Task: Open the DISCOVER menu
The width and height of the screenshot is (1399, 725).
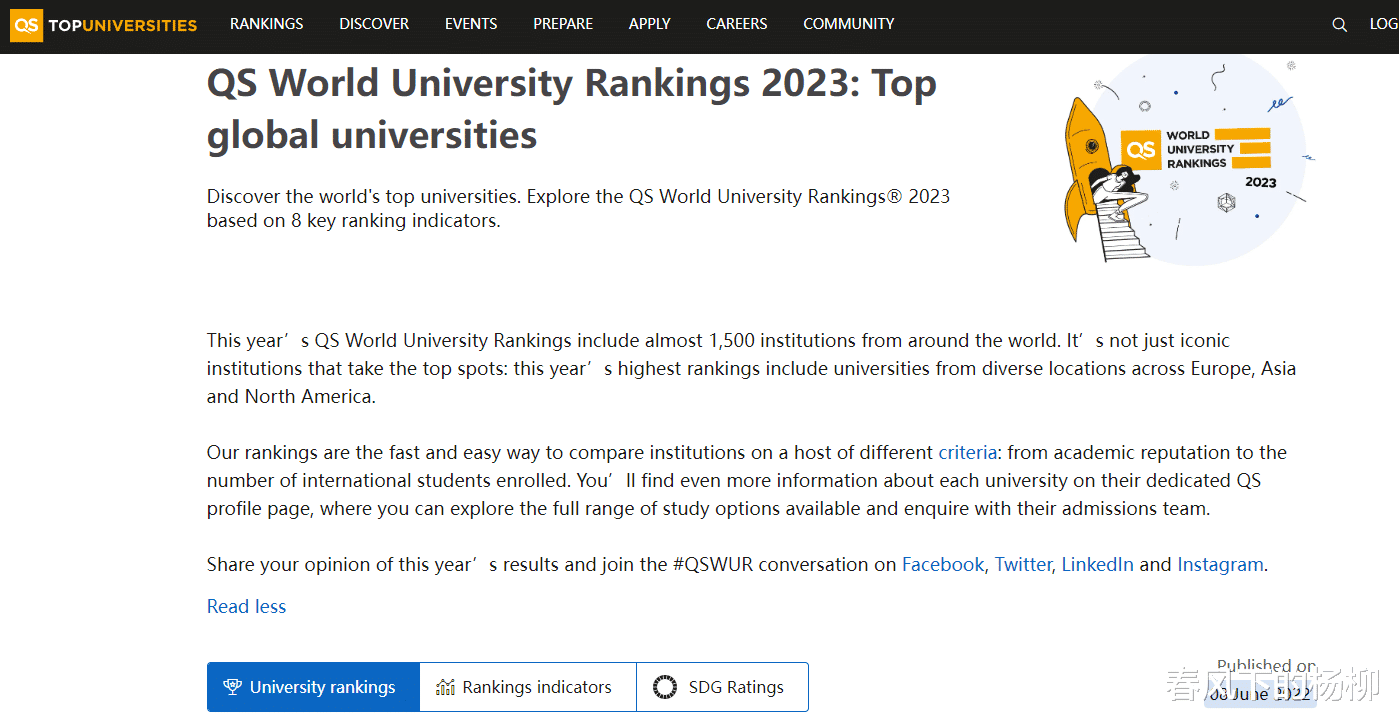Action: point(374,24)
